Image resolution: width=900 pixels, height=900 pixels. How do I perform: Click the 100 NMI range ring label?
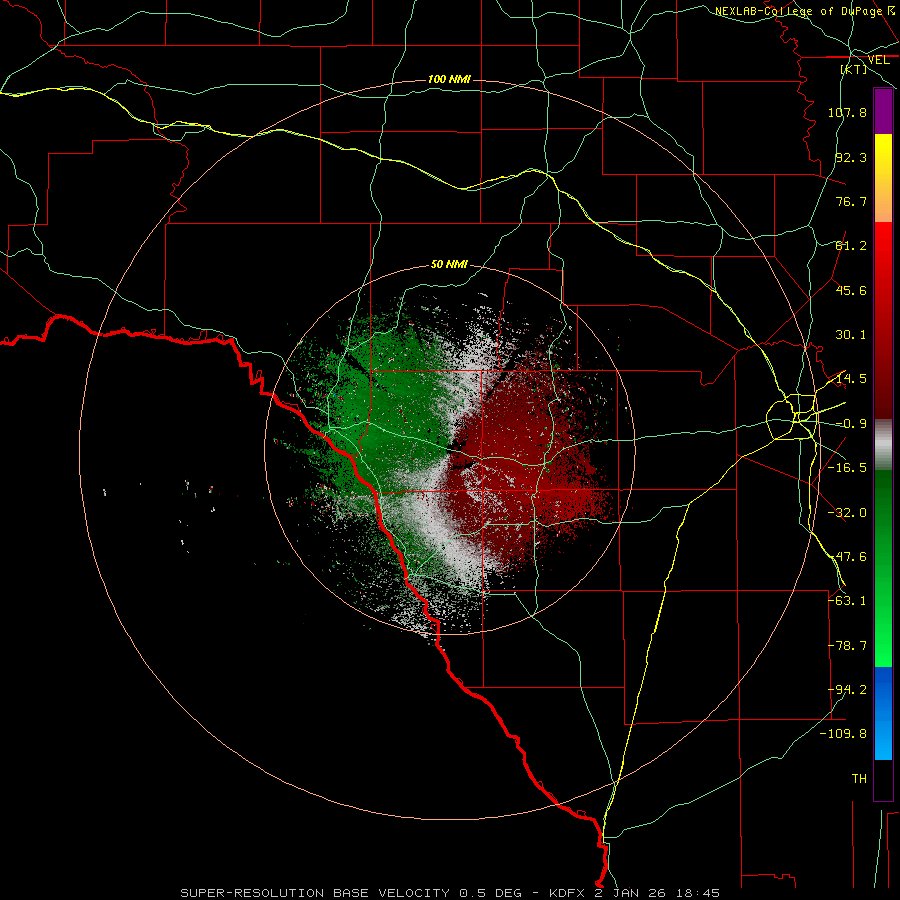point(449,79)
